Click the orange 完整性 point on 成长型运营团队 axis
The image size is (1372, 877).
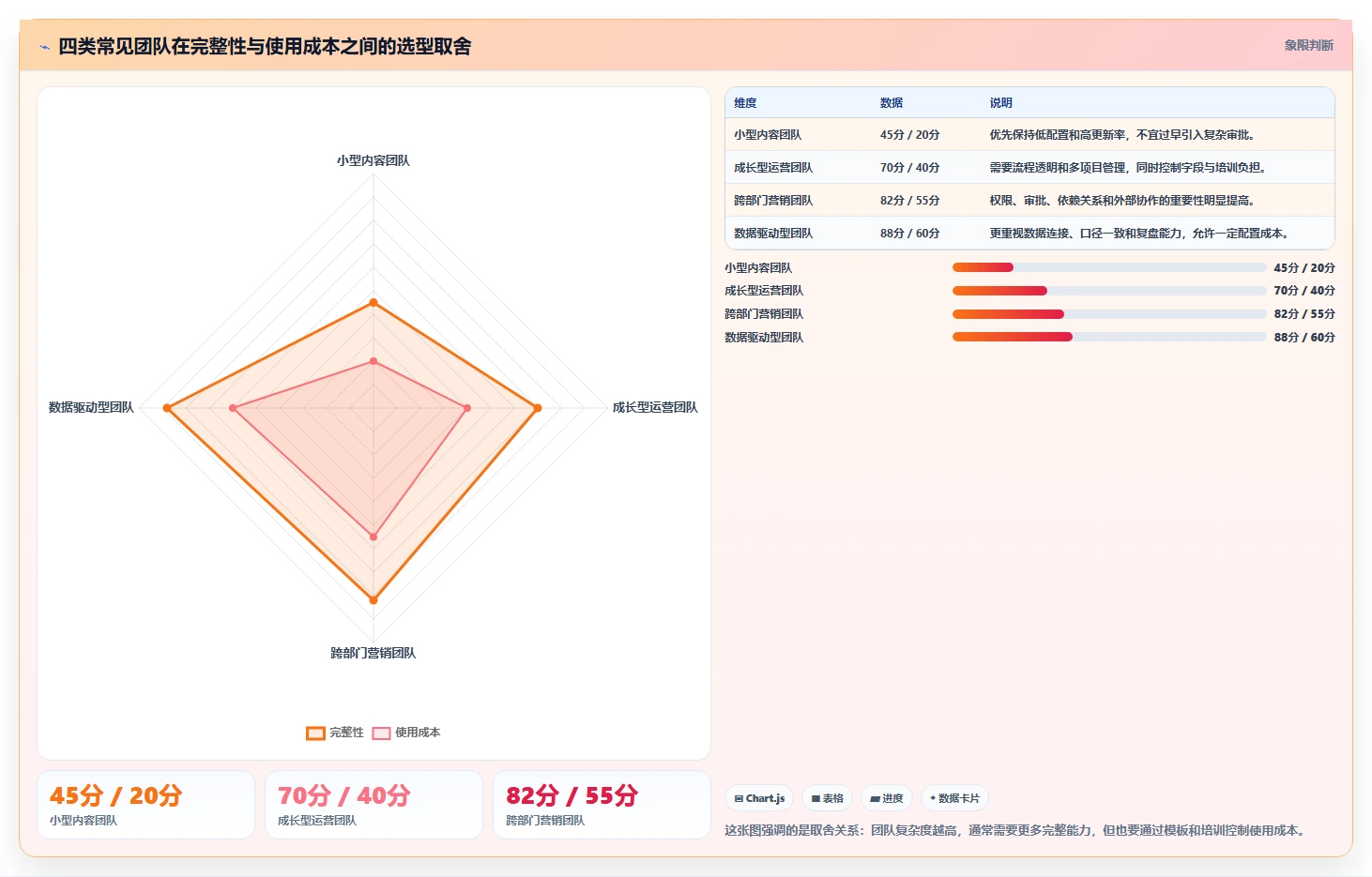click(x=538, y=408)
